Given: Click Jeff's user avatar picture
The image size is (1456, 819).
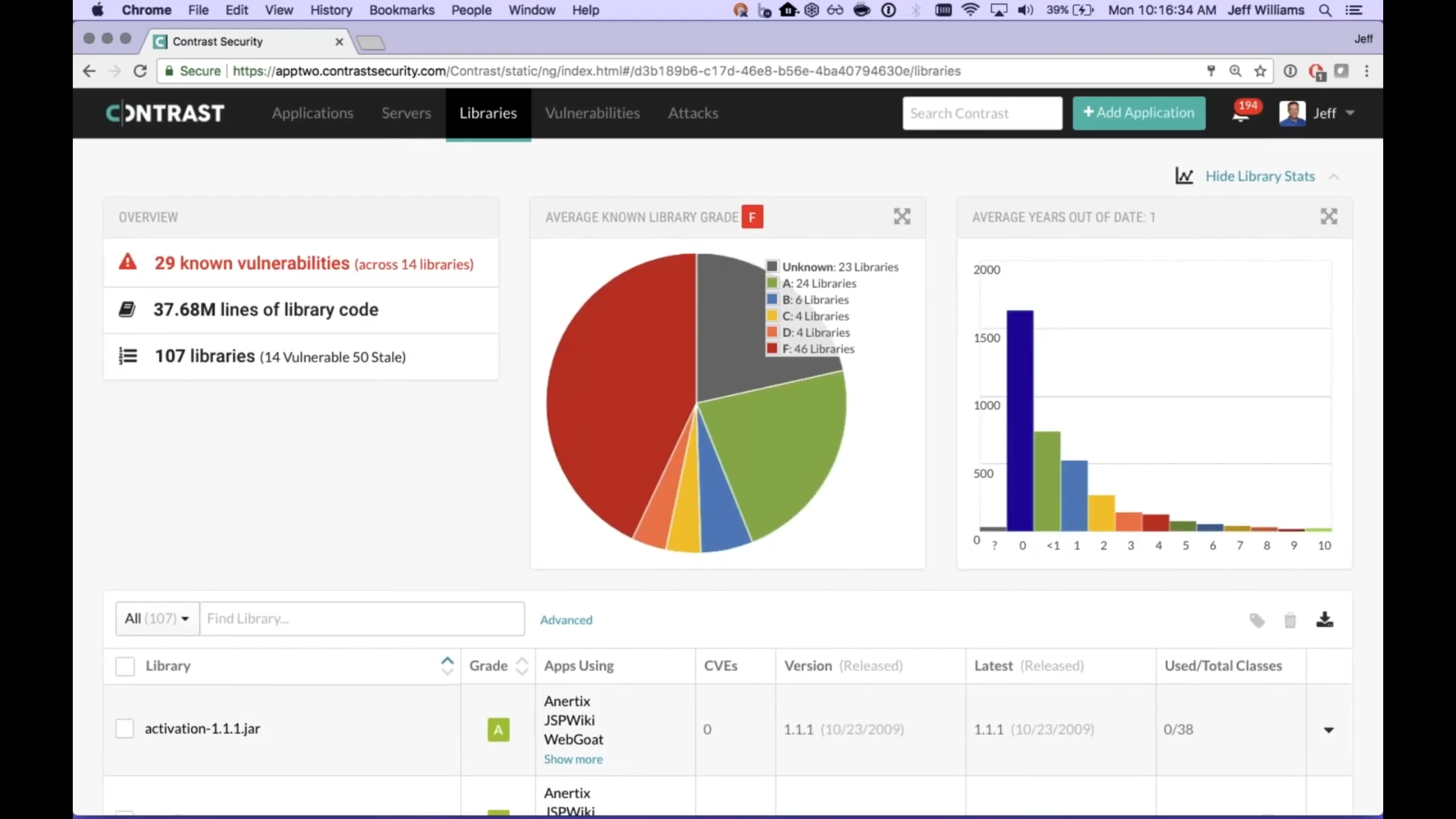Looking at the screenshot, I should click(x=1292, y=113).
